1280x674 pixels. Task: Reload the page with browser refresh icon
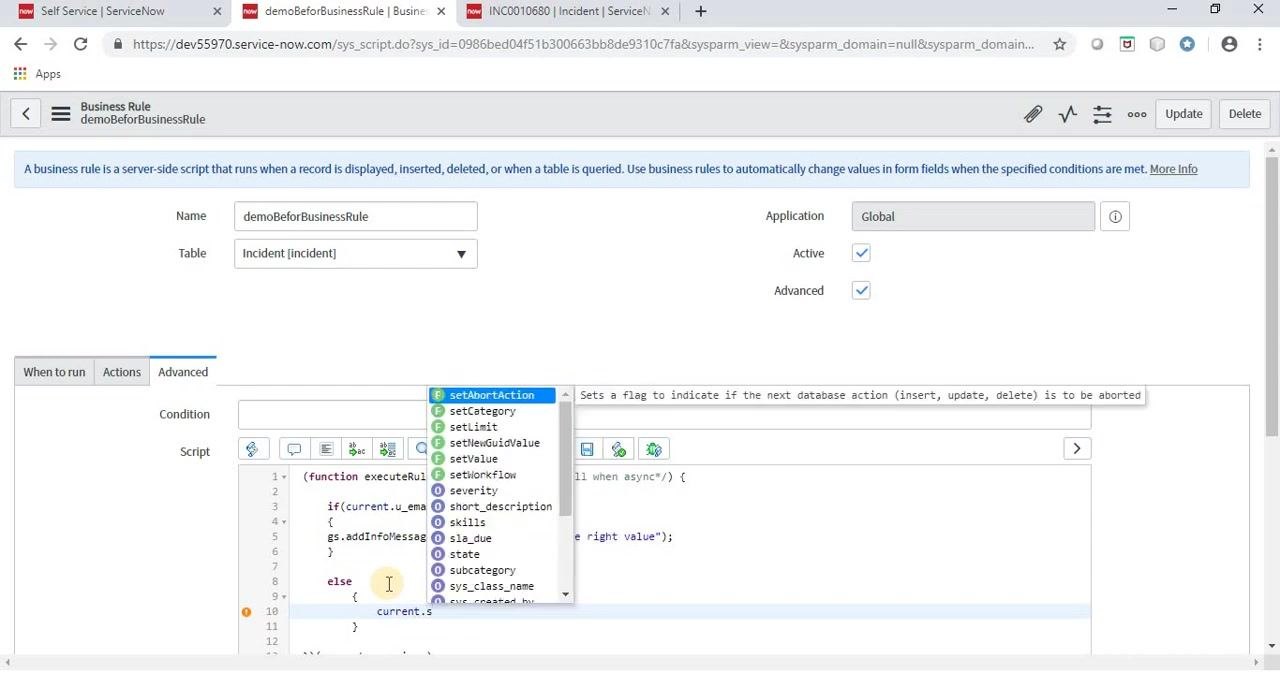(81, 44)
